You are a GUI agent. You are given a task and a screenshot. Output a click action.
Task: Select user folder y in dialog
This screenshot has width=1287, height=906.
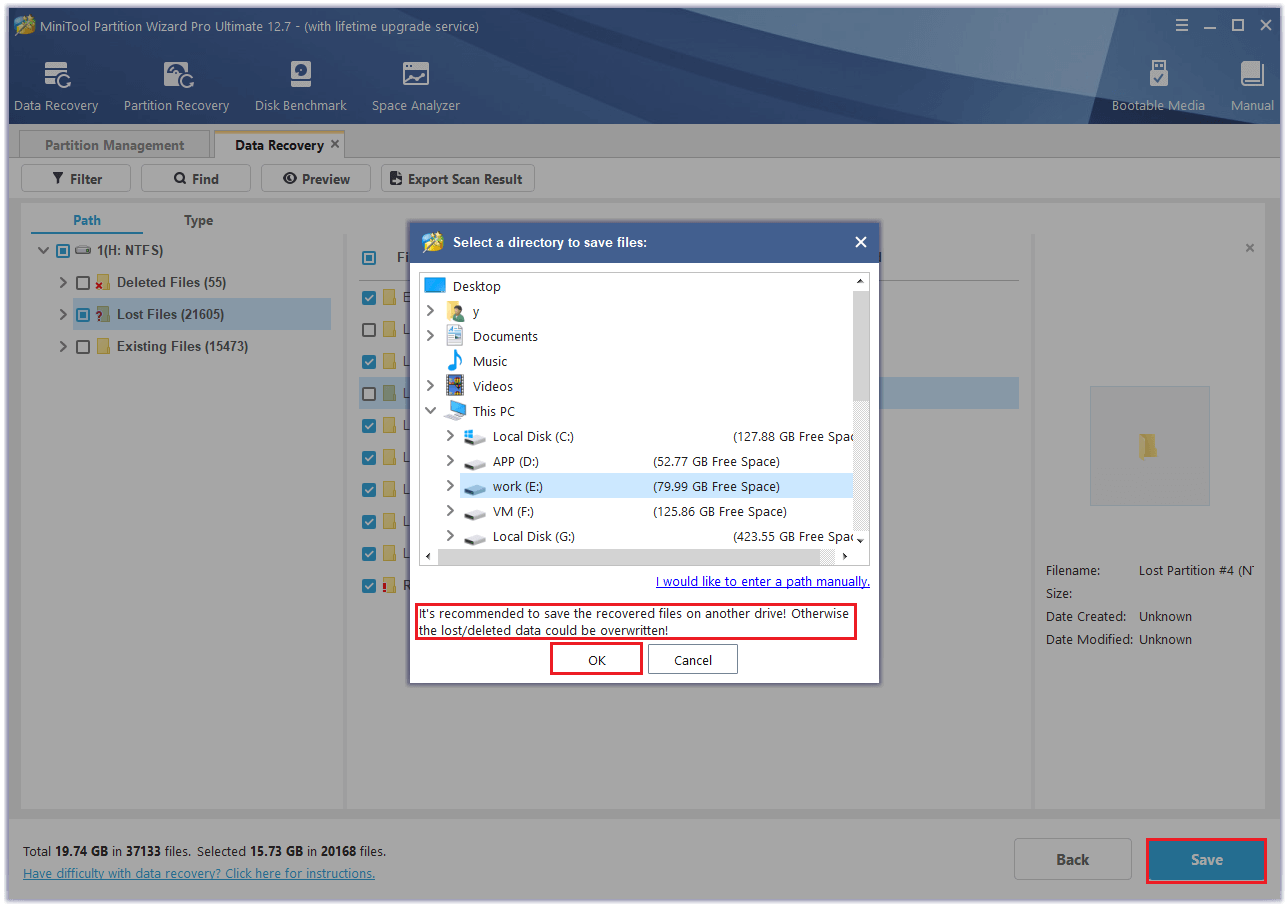click(x=463, y=311)
